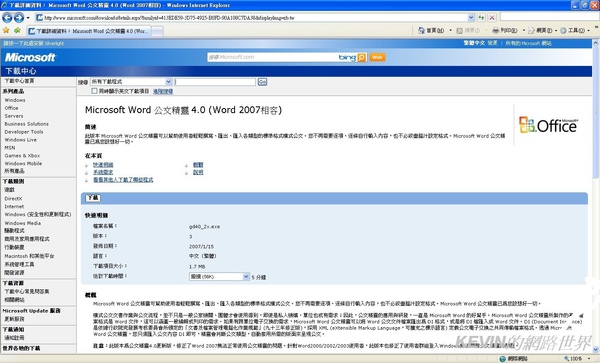The width and height of the screenshot is (600, 363).
Task: Click the 1.7 MB download size value
Action: (x=197, y=267)
